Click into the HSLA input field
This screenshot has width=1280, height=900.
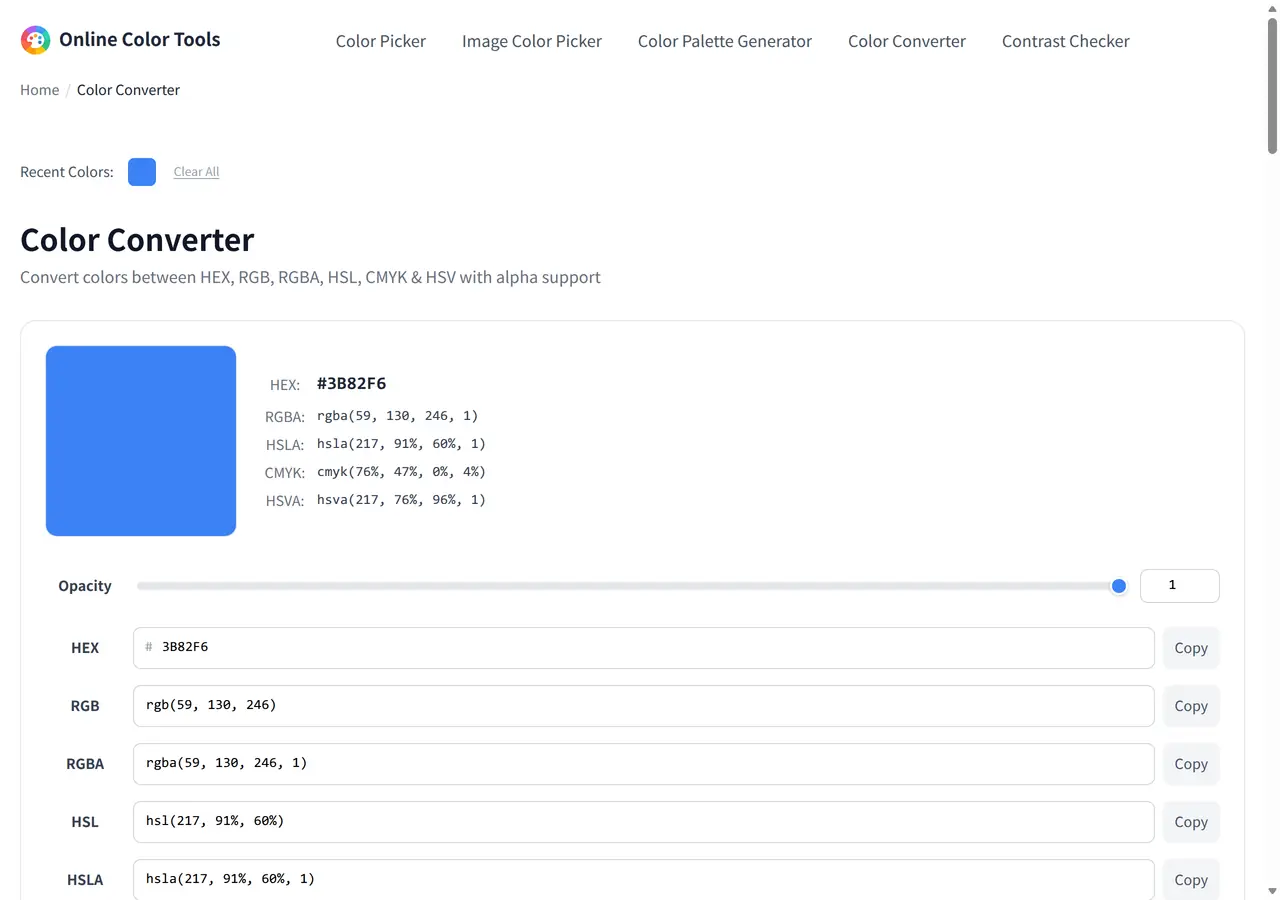tap(644, 880)
